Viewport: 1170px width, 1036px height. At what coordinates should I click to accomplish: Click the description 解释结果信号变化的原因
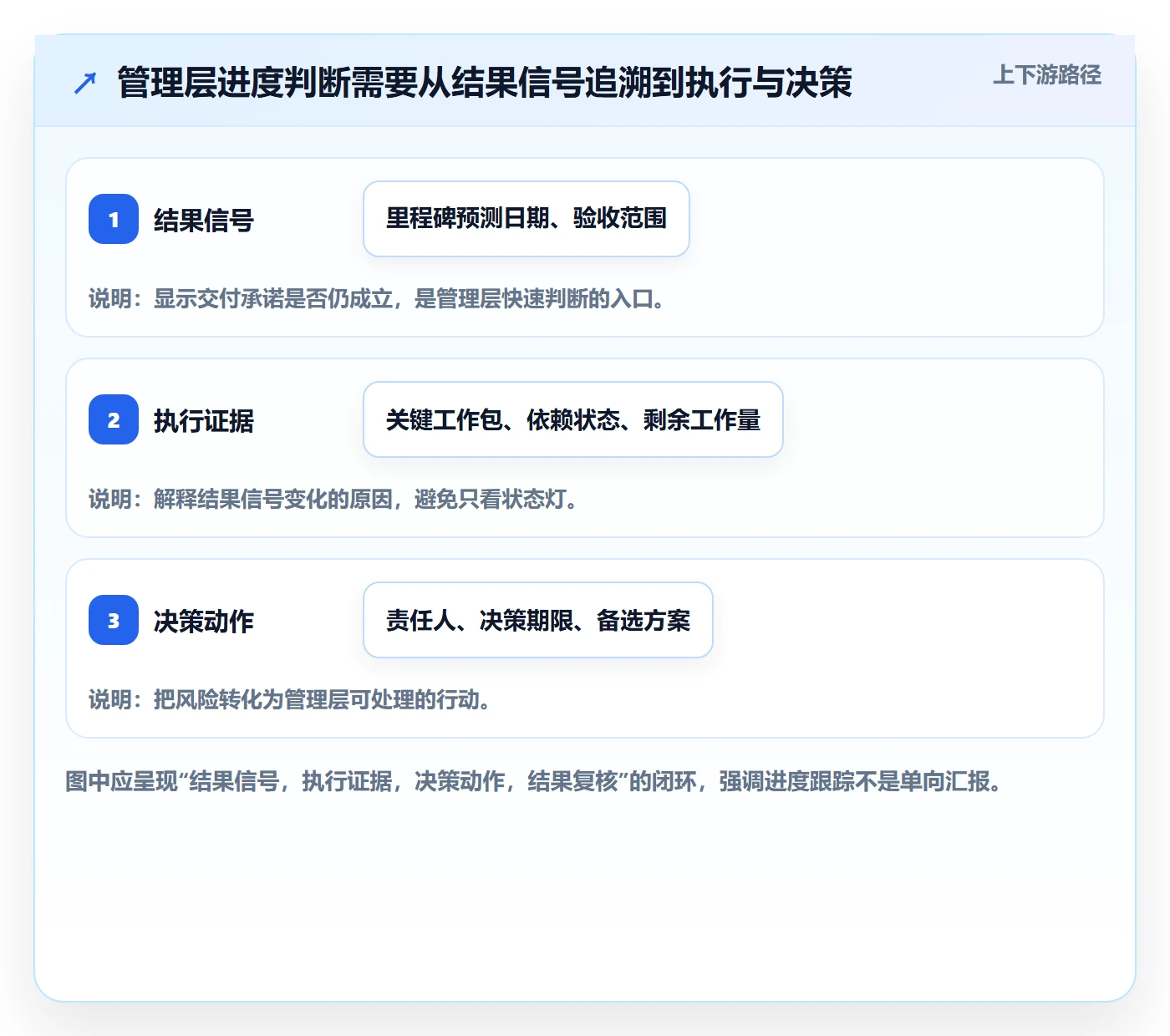333,500
